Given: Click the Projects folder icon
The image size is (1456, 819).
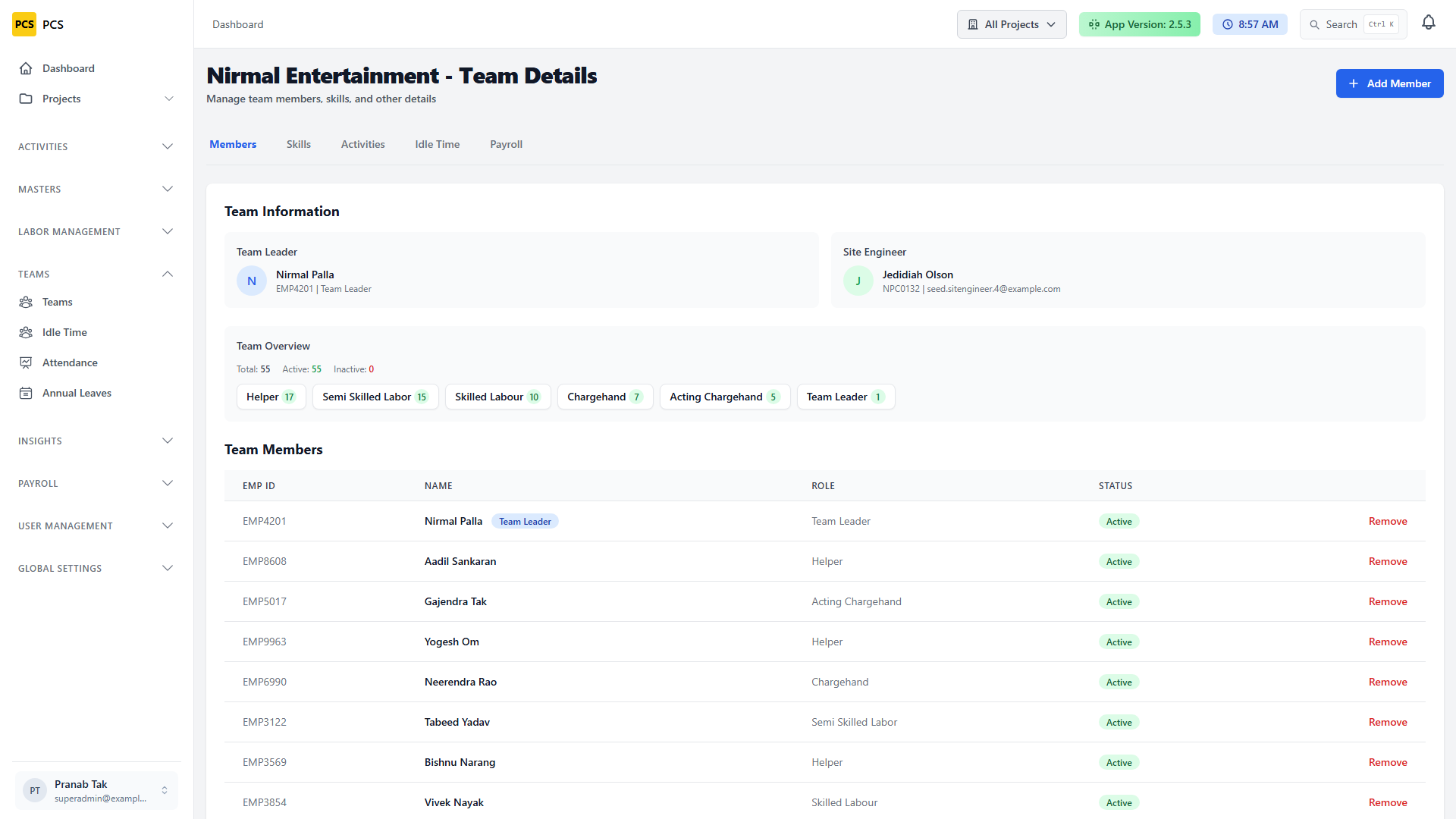Looking at the screenshot, I should click(x=26, y=99).
